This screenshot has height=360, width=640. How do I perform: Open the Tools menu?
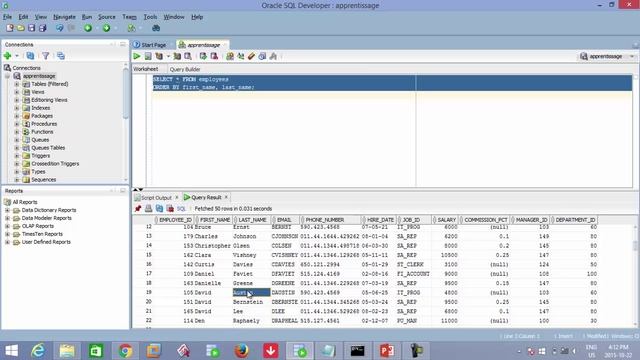click(x=150, y=17)
